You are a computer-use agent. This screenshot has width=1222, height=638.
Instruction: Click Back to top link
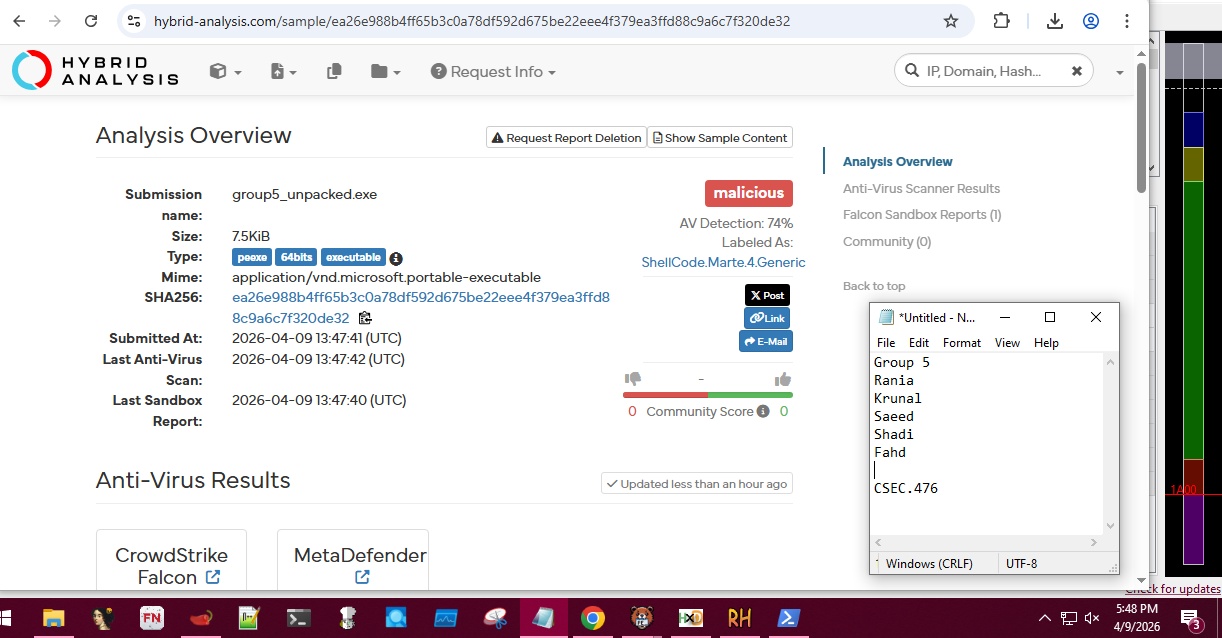(874, 286)
